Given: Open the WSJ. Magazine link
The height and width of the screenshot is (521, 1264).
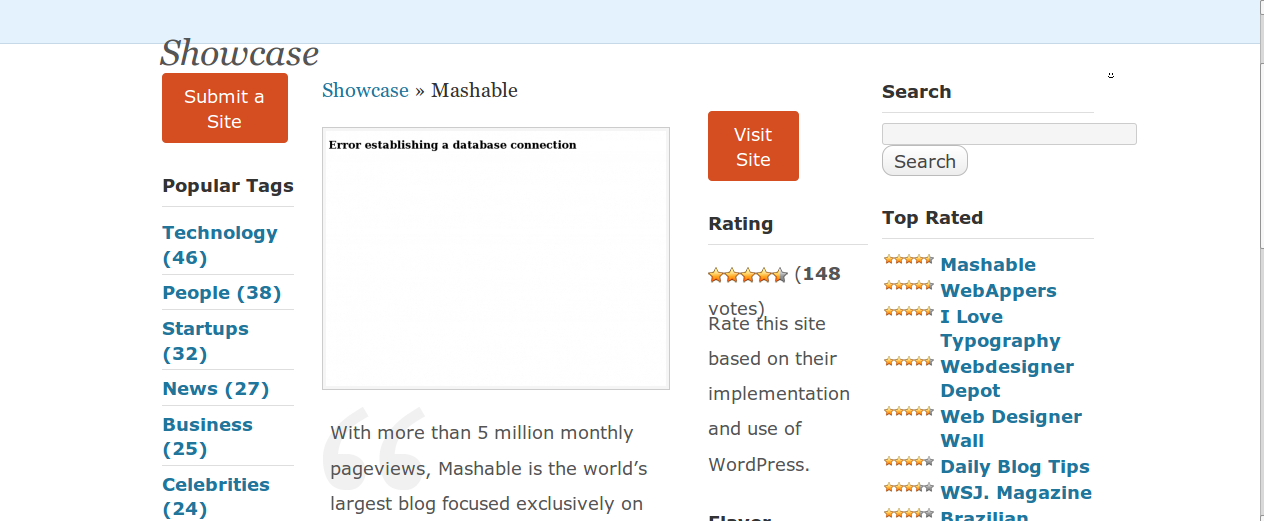Looking at the screenshot, I should point(1016,493).
